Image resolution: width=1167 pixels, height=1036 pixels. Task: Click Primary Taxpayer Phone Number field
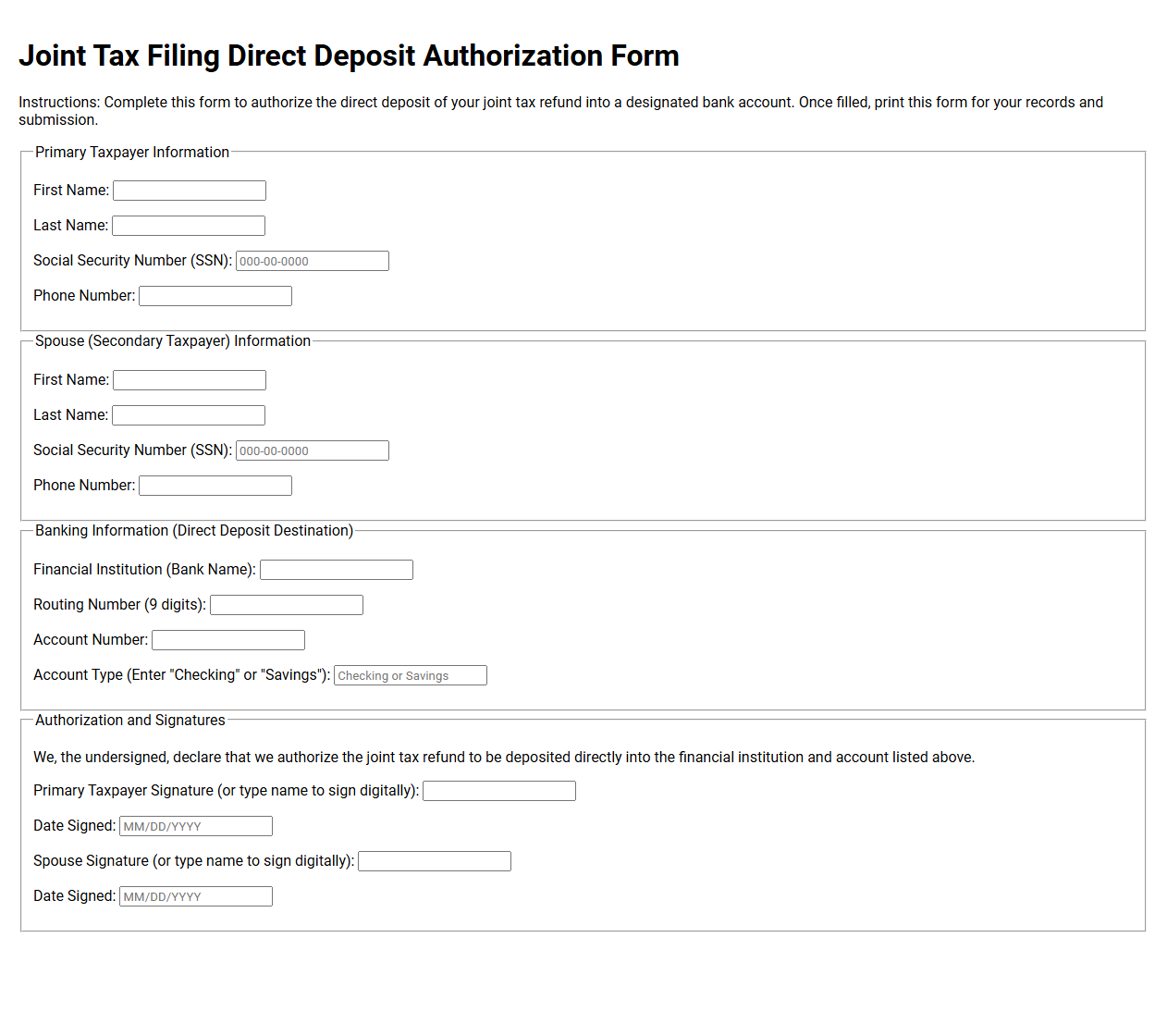point(215,296)
